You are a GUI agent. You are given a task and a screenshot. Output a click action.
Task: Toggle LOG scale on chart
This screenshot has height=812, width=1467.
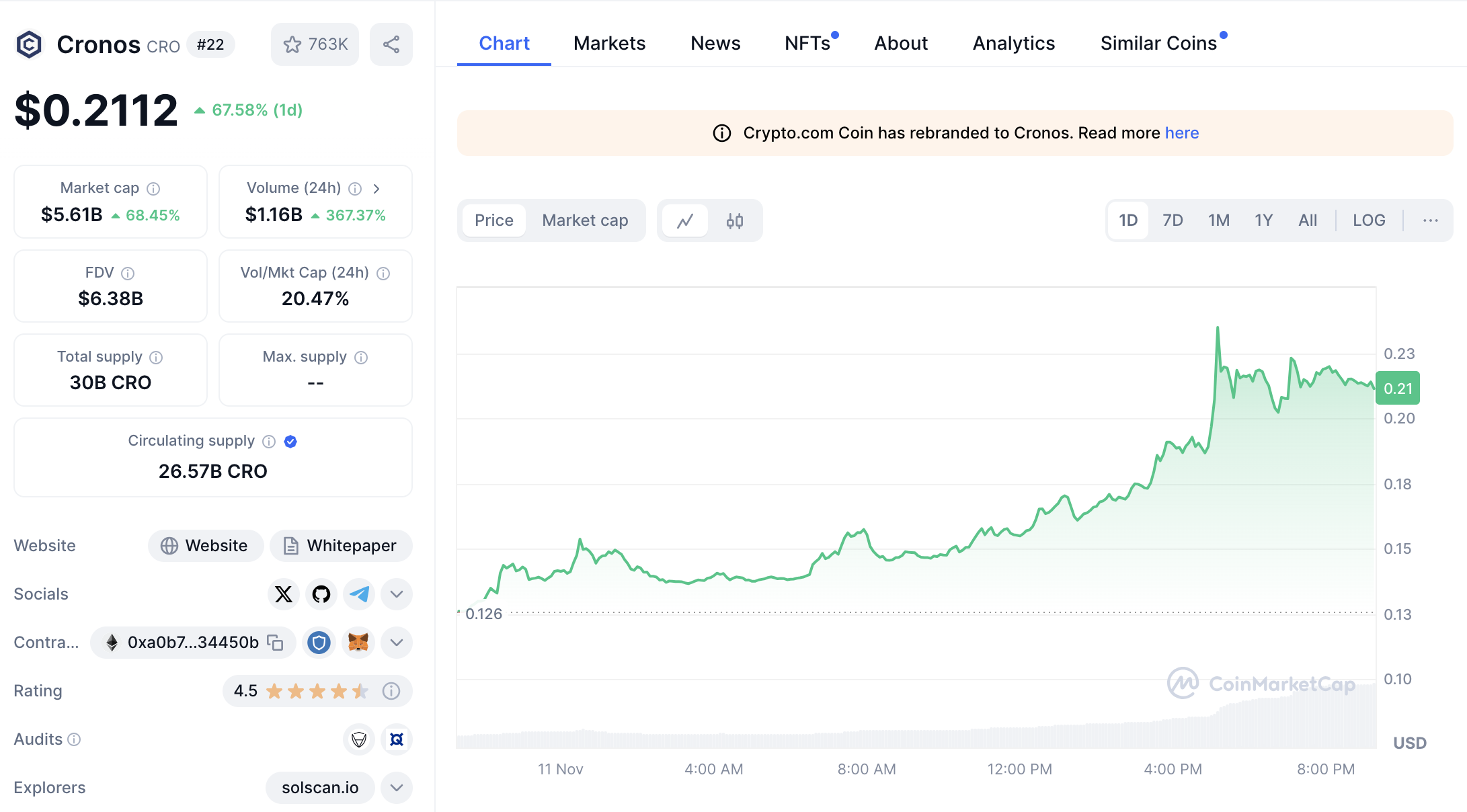click(x=1369, y=220)
